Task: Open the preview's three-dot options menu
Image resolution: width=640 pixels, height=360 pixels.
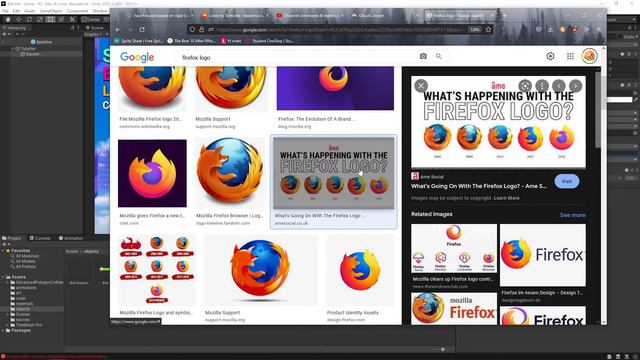Action: (542, 86)
